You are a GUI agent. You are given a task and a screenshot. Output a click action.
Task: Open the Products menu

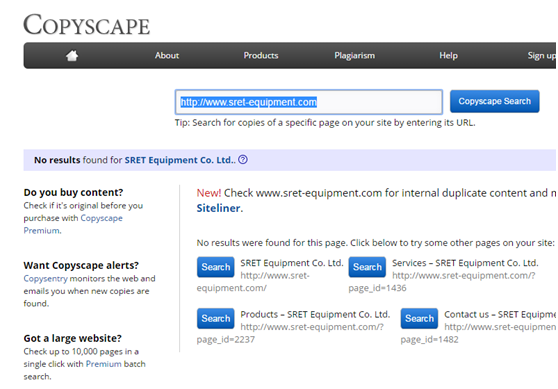(261, 56)
